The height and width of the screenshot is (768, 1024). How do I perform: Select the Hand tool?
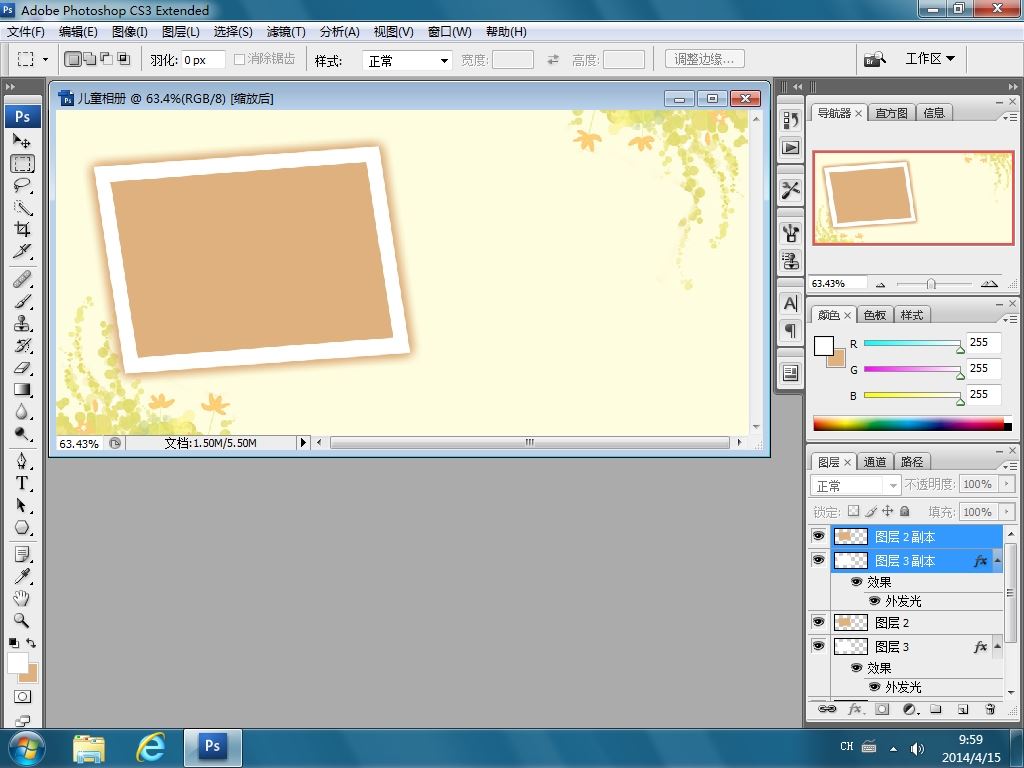tap(22, 598)
